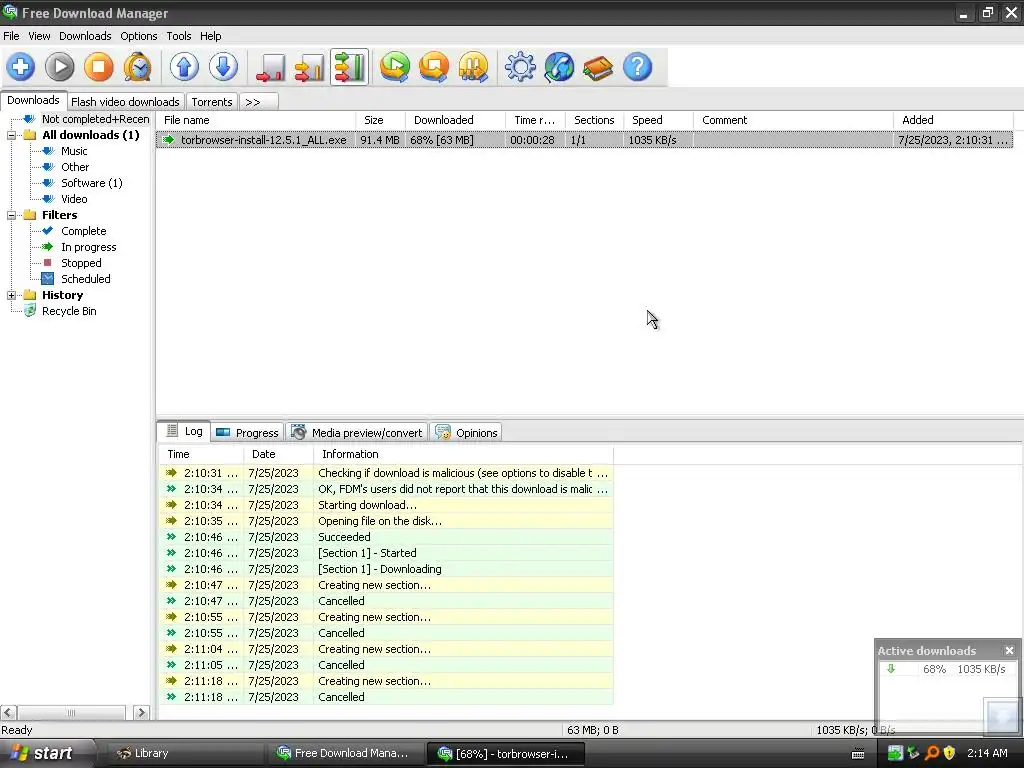Select the Stopped filter

tap(81, 263)
